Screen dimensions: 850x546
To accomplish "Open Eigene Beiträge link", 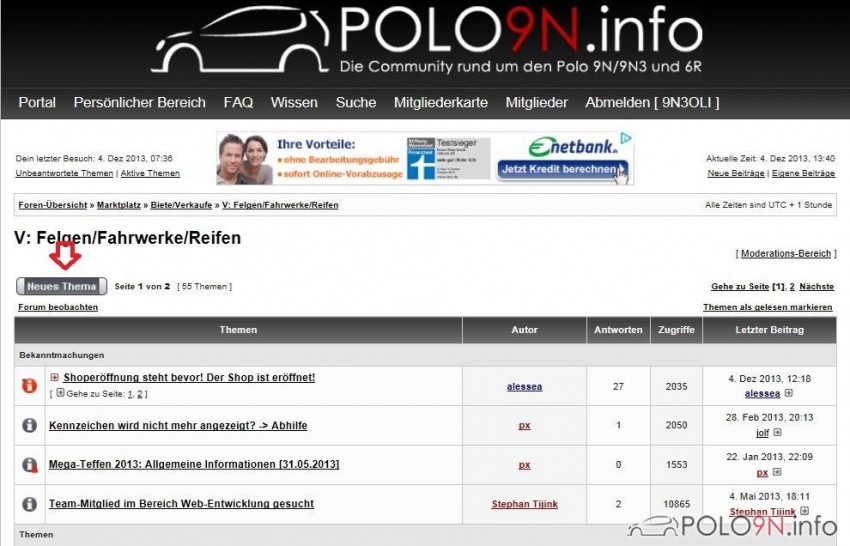I will [x=803, y=174].
